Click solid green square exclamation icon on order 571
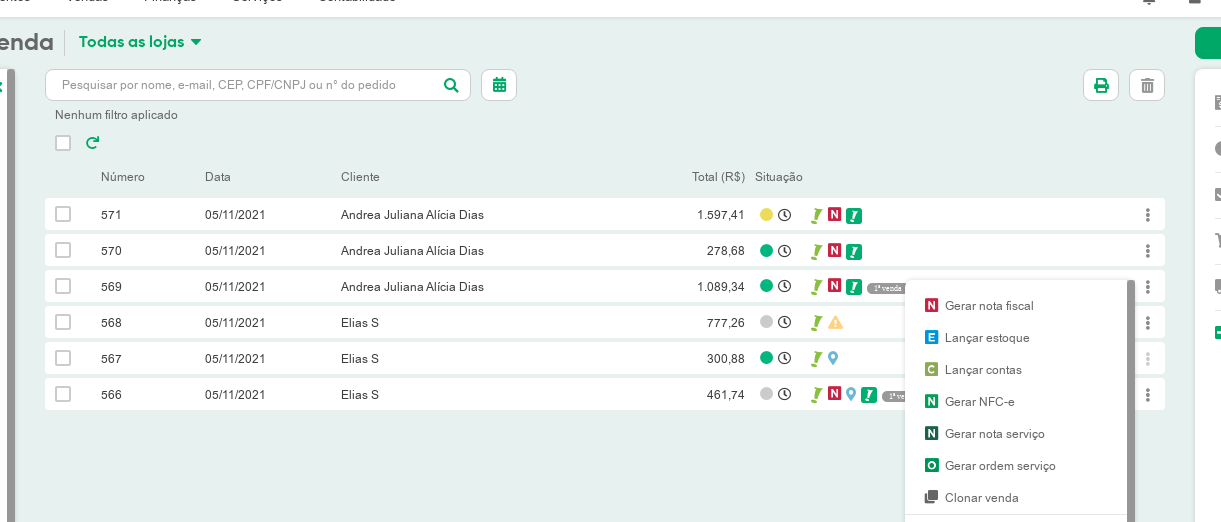The height and width of the screenshot is (522, 1221). [854, 215]
